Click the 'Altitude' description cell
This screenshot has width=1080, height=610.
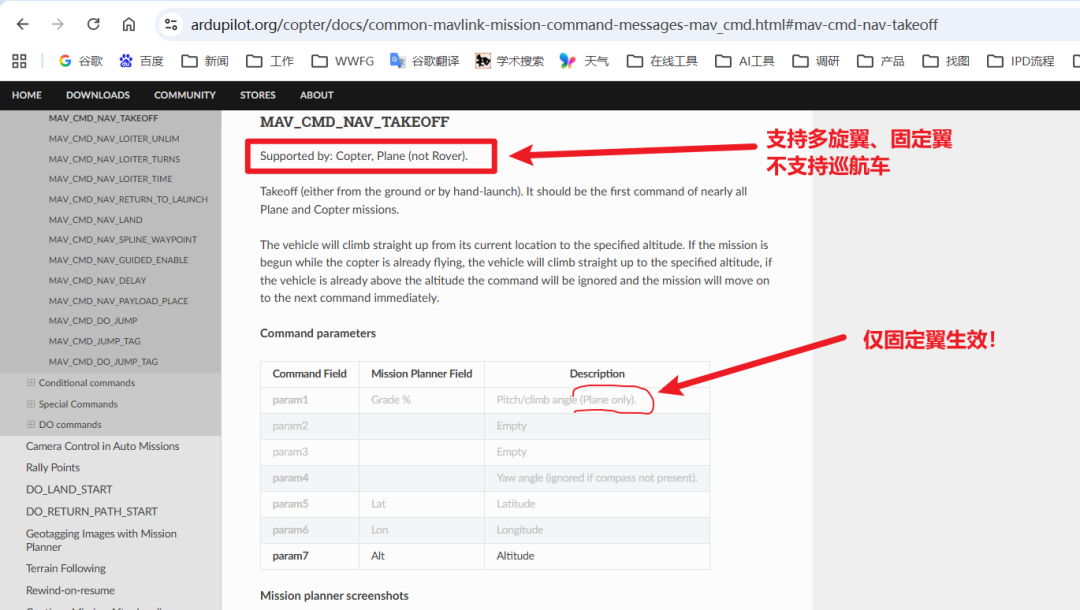click(x=597, y=556)
